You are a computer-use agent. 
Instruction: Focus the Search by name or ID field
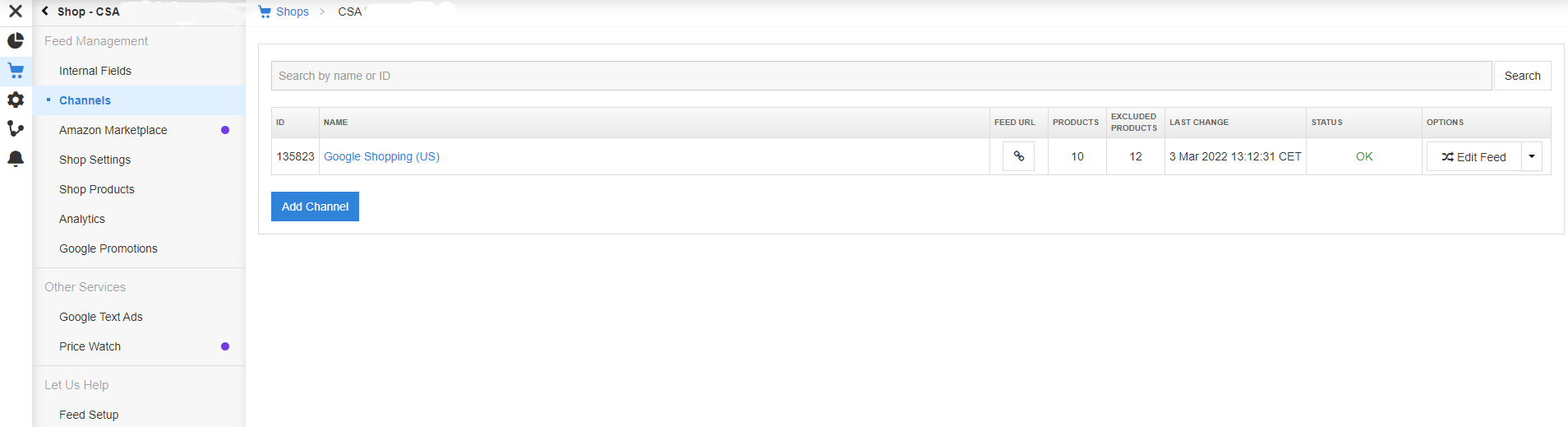click(x=881, y=76)
